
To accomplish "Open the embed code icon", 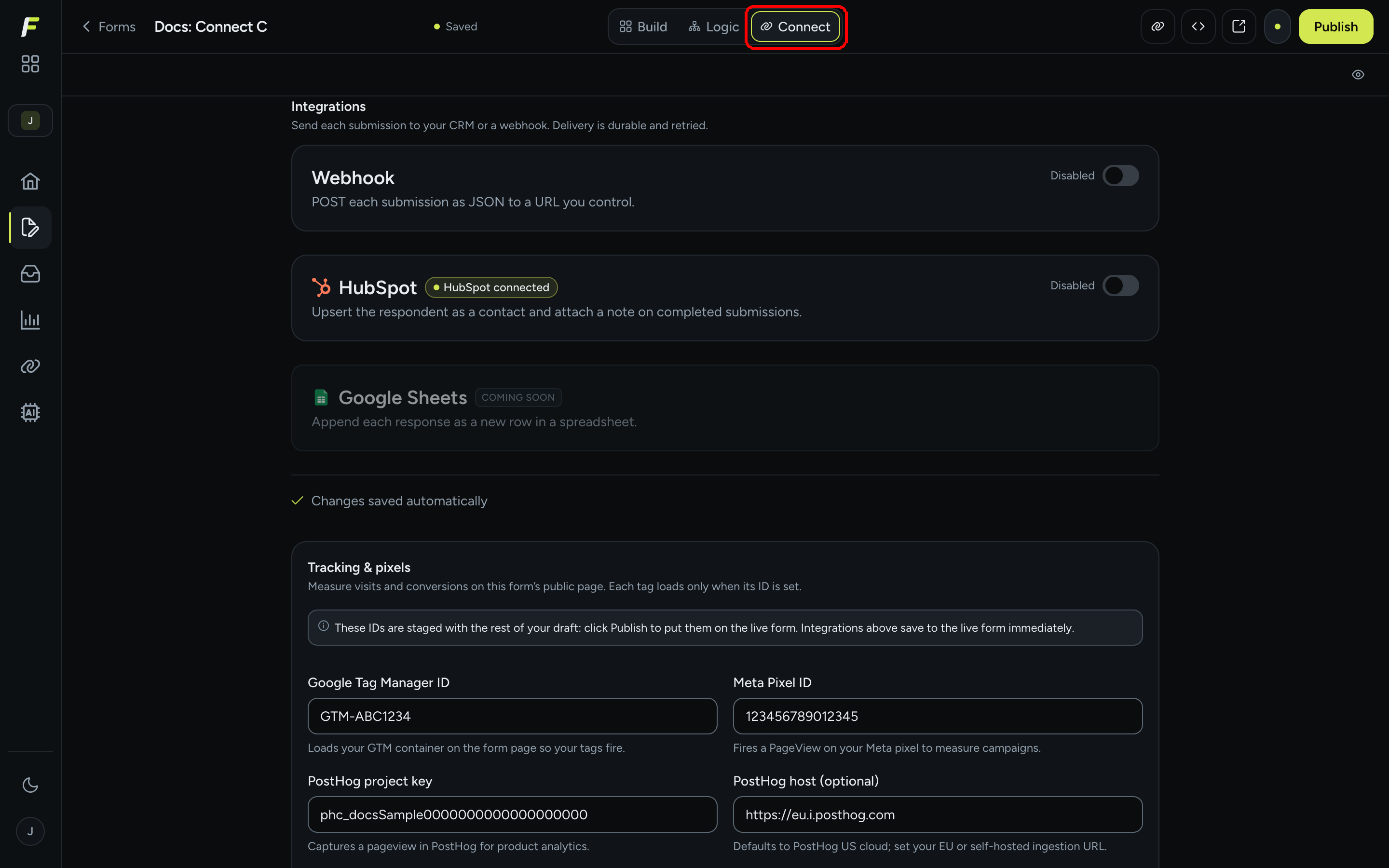I will [x=1198, y=27].
